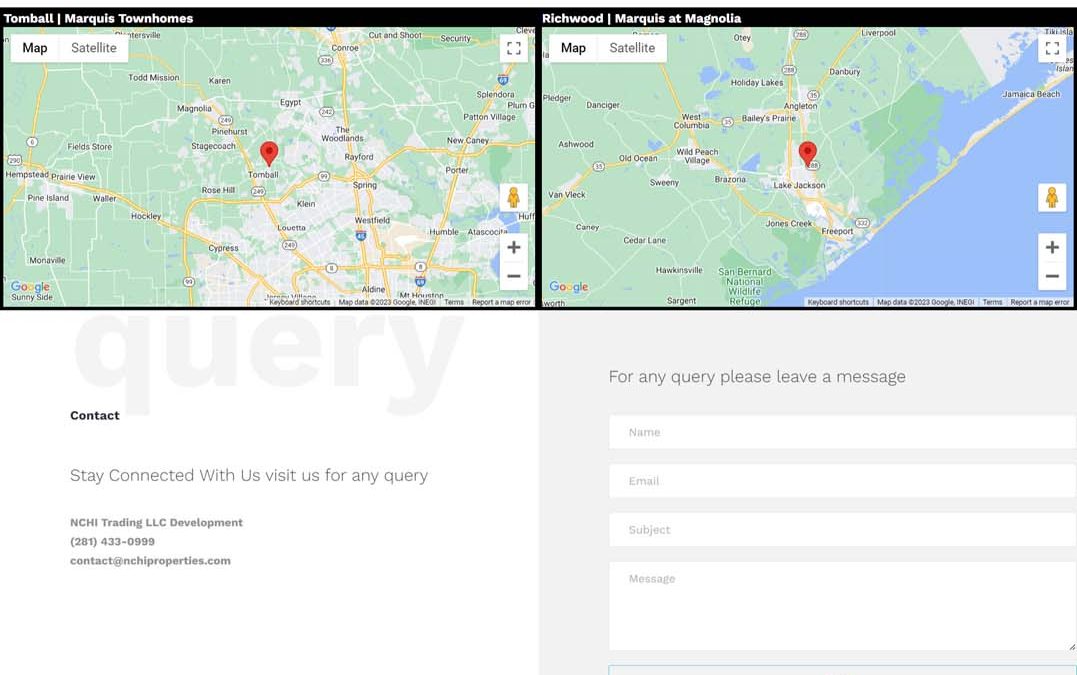Zoom out on the Tomball map
The height and width of the screenshot is (675, 1077).
coord(513,276)
